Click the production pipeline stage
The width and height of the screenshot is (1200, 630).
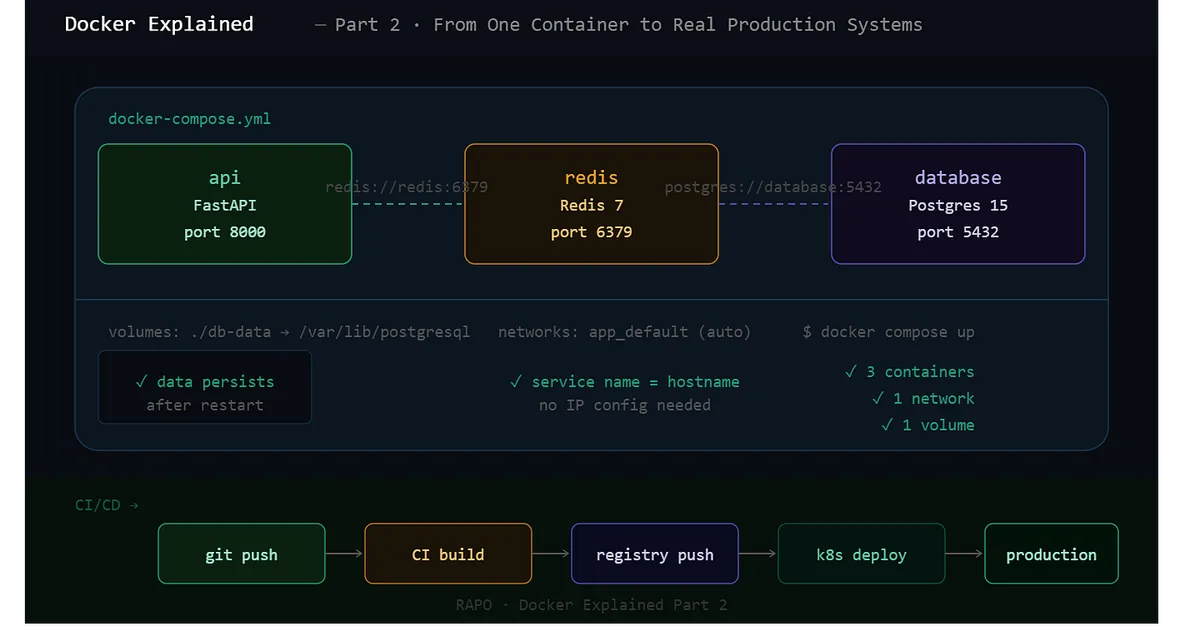click(x=1051, y=553)
